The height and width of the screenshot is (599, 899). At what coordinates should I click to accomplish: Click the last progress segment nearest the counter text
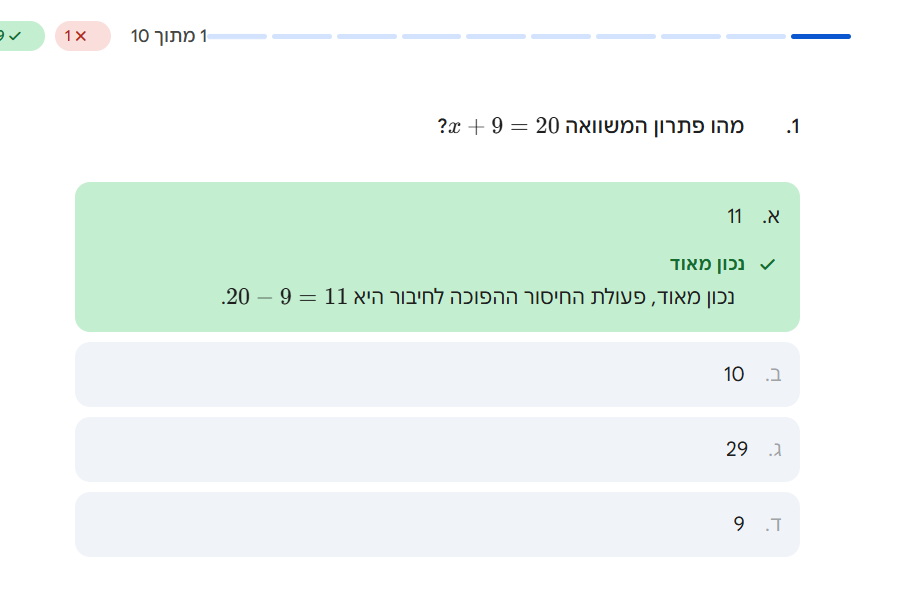(x=238, y=37)
